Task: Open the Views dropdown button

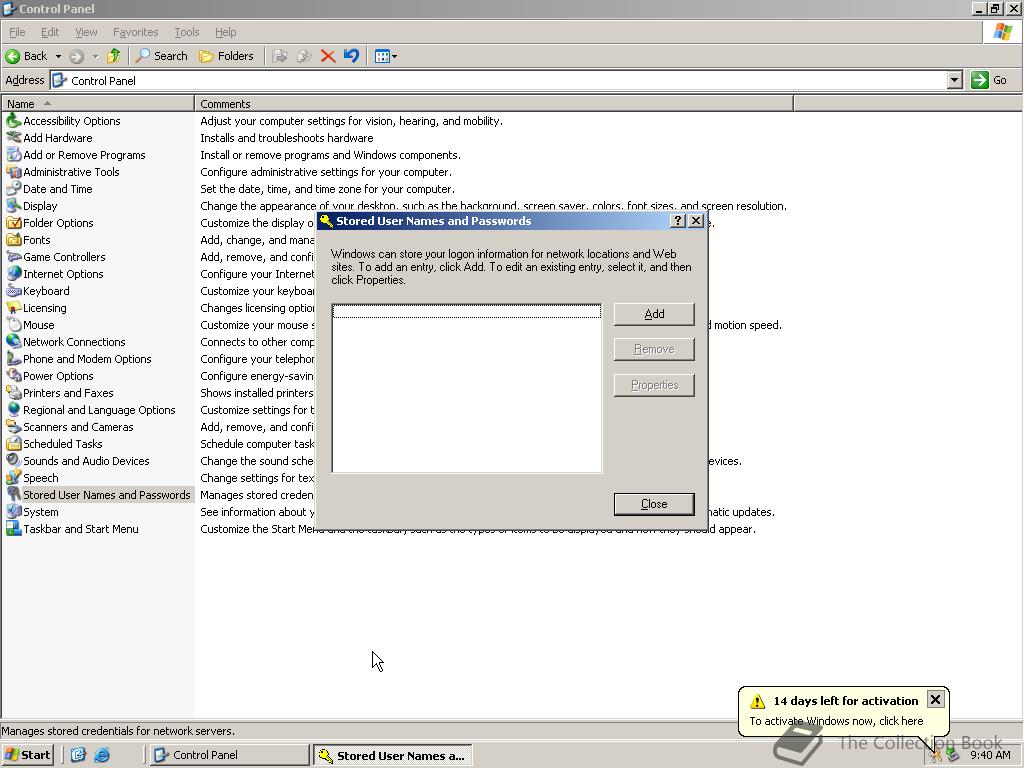Action: coord(385,56)
